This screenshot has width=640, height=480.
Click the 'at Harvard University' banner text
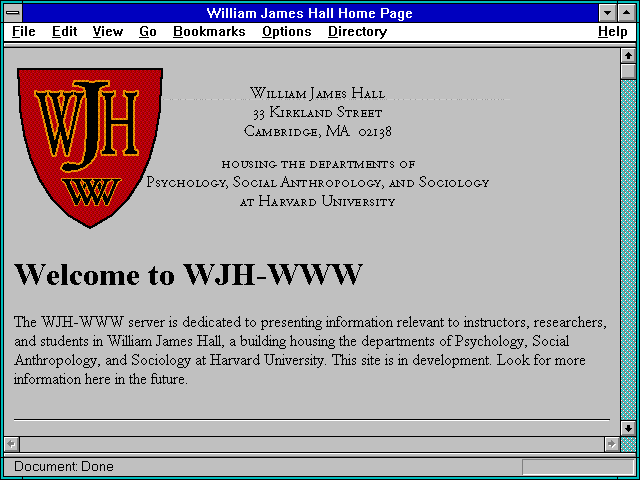(318, 202)
